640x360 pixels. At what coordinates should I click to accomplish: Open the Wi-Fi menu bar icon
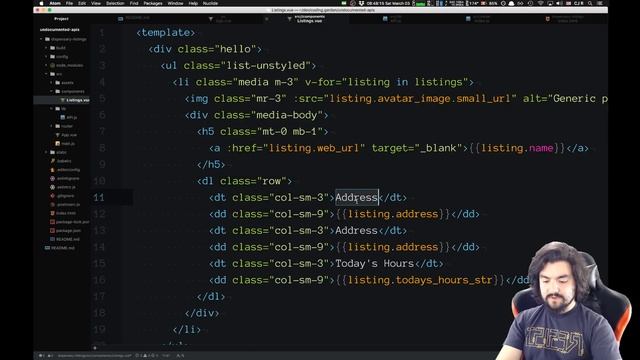point(541,3)
